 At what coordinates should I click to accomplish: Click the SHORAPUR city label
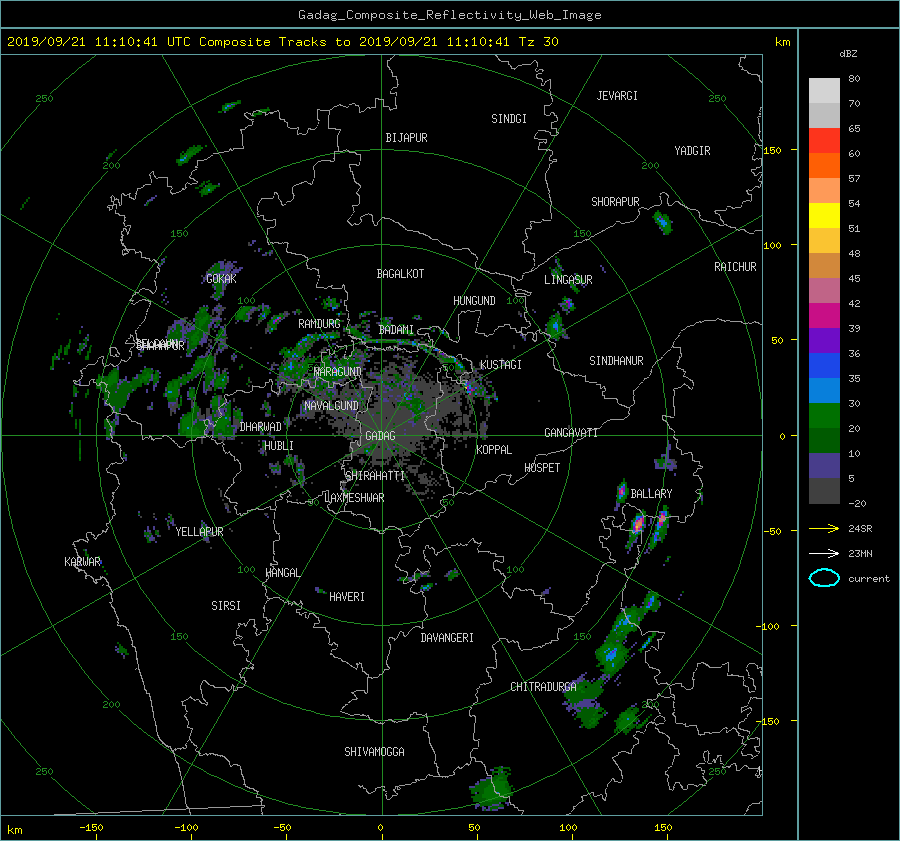[615, 202]
